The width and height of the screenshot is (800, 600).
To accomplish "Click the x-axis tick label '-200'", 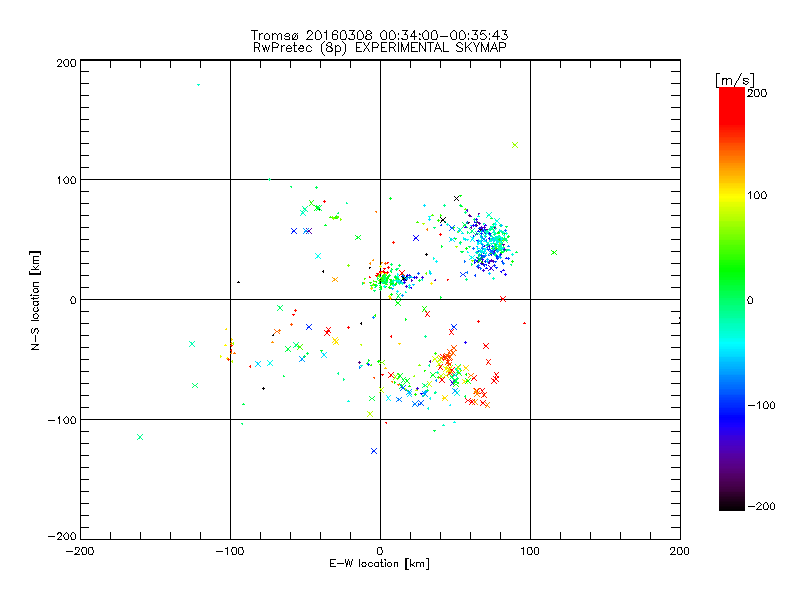I will pos(80,551).
